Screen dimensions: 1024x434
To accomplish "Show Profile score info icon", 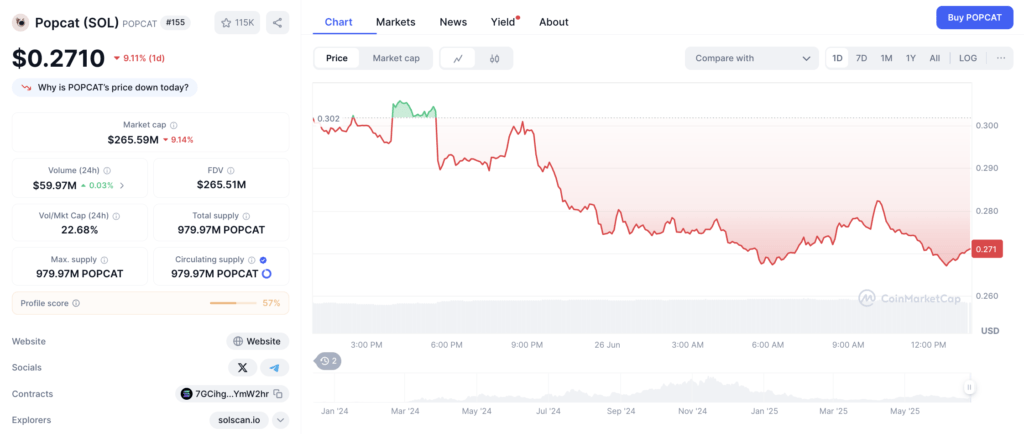I will pos(76,303).
